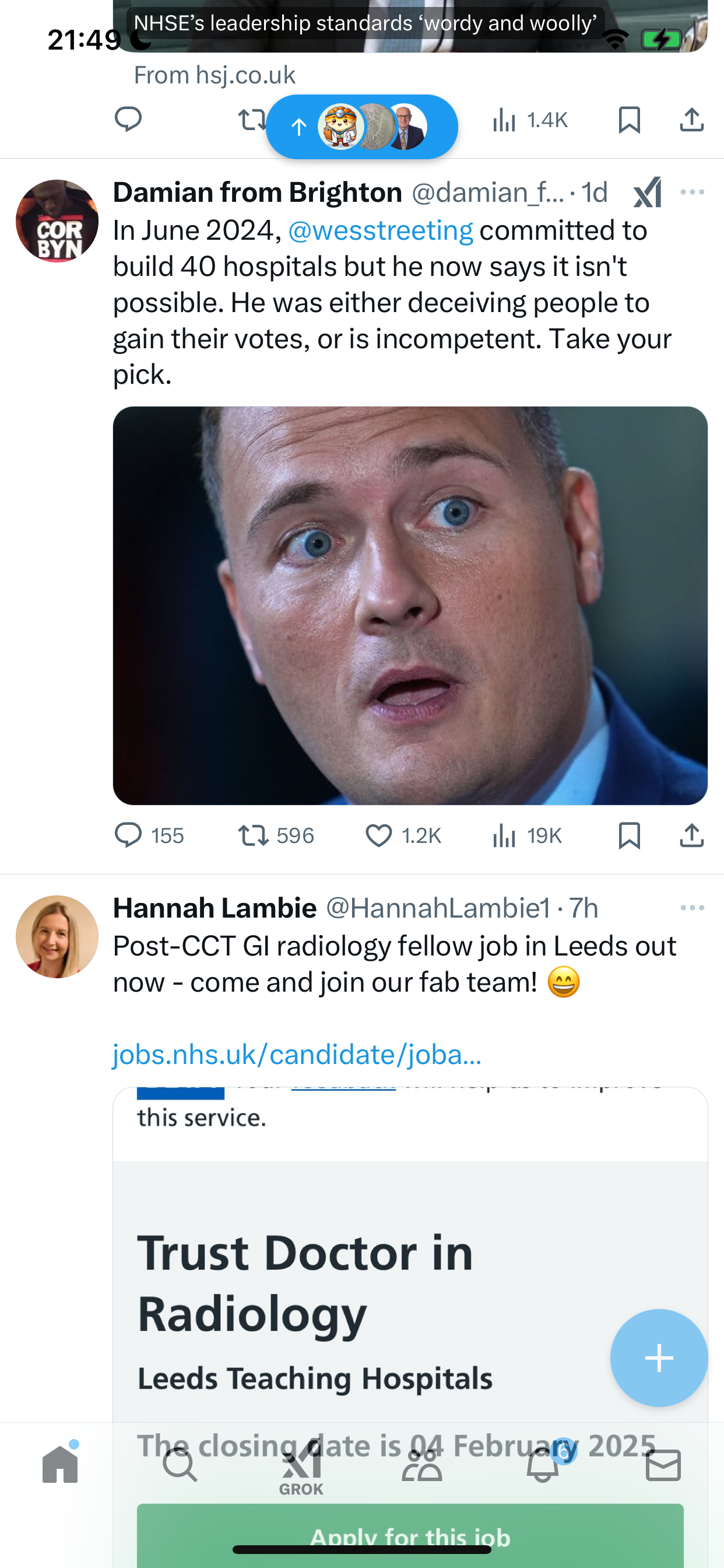724x1568 pixels.
Task: Reply to Damian from Brighton's tweet
Action: tap(149, 835)
